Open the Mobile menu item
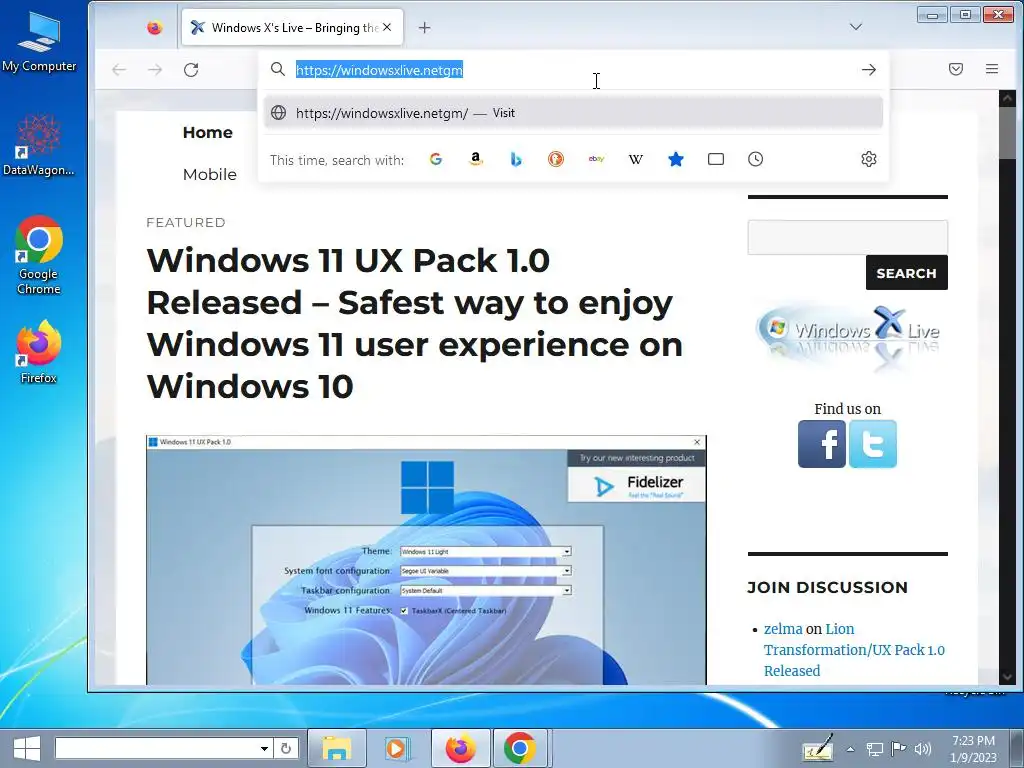 click(x=210, y=174)
